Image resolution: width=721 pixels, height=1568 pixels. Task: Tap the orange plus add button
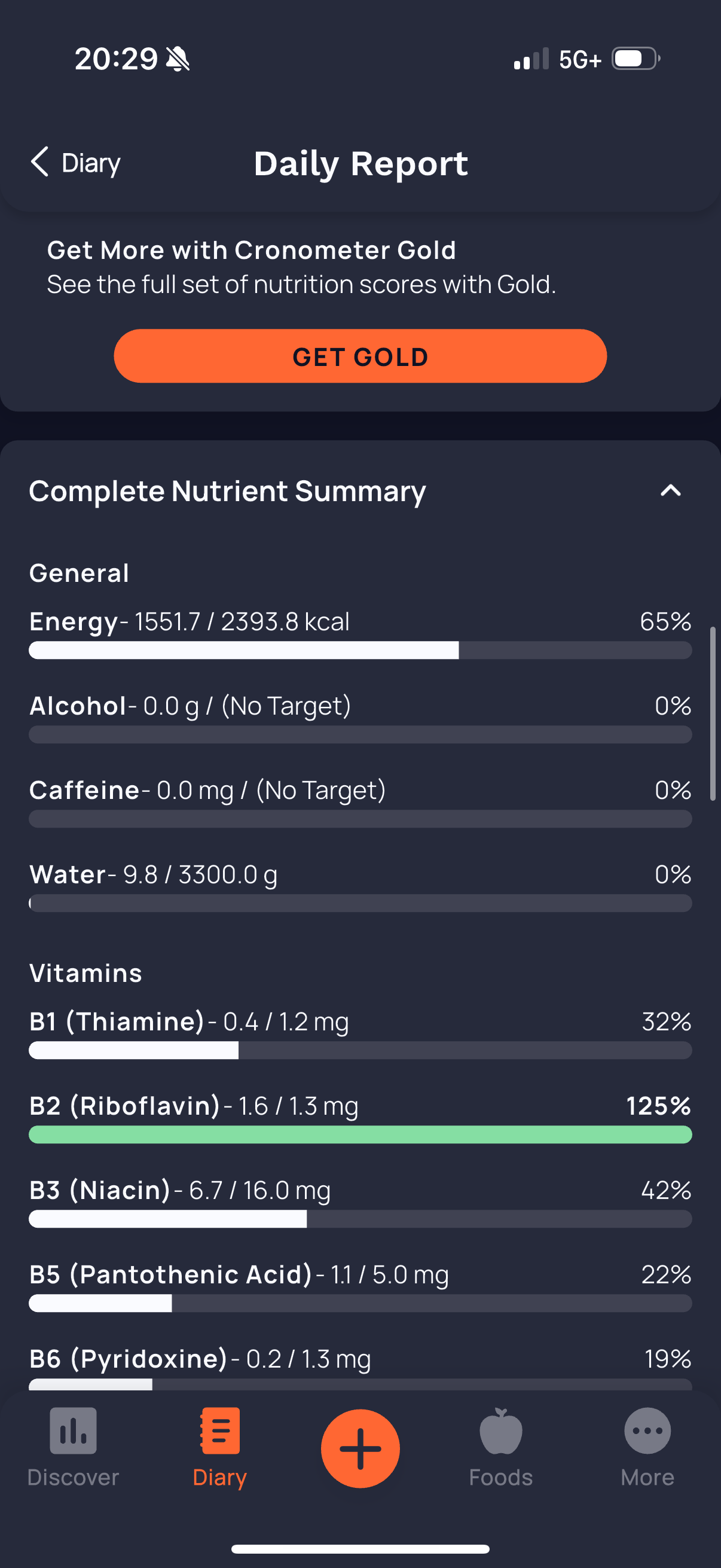(x=360, y=1448)
